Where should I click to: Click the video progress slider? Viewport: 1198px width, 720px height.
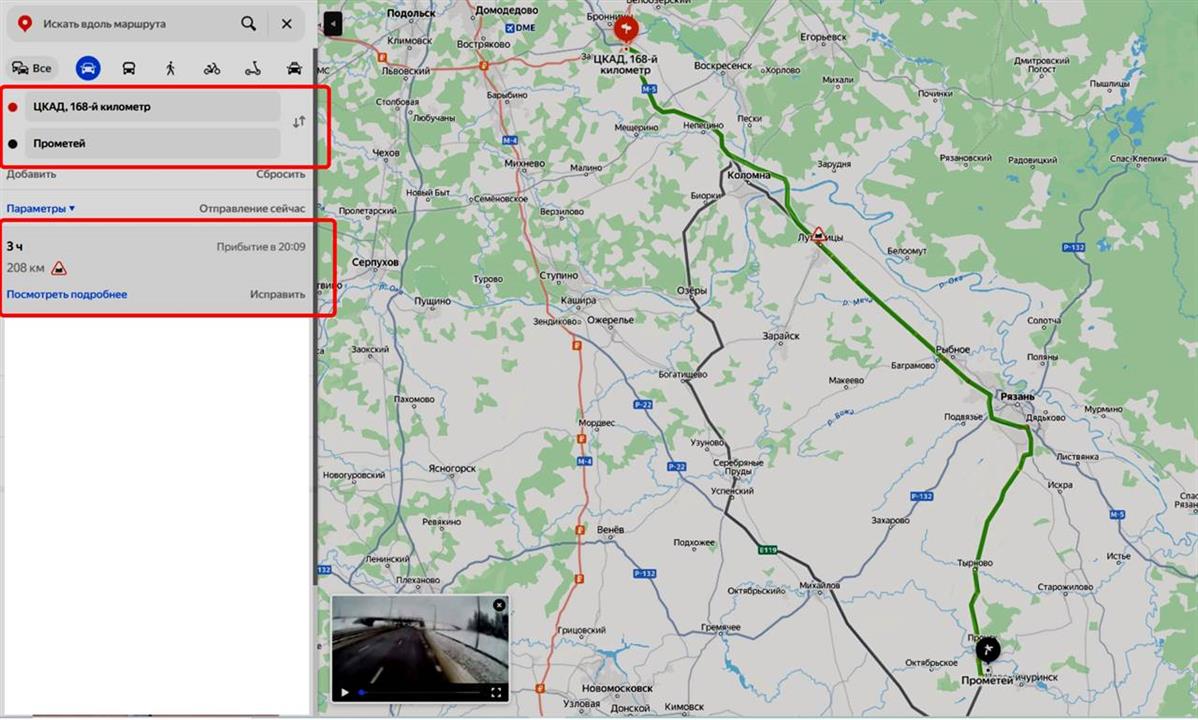(x=420, y=691)
